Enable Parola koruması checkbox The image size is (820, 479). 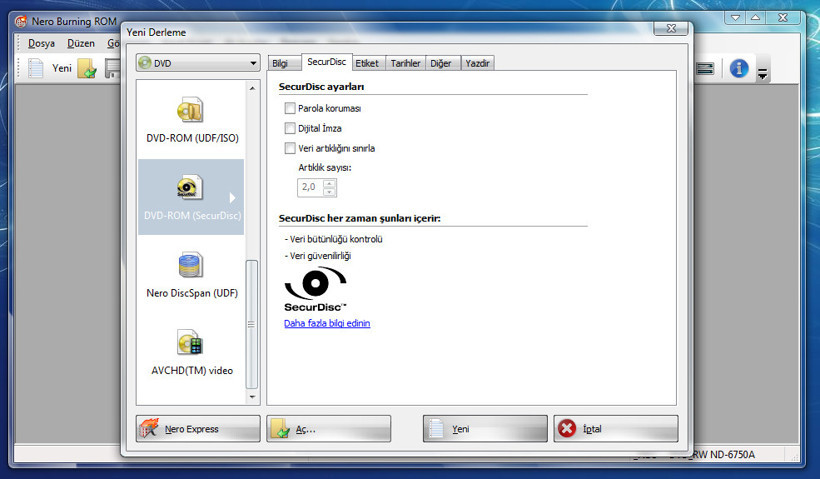[x=290, y=108]
